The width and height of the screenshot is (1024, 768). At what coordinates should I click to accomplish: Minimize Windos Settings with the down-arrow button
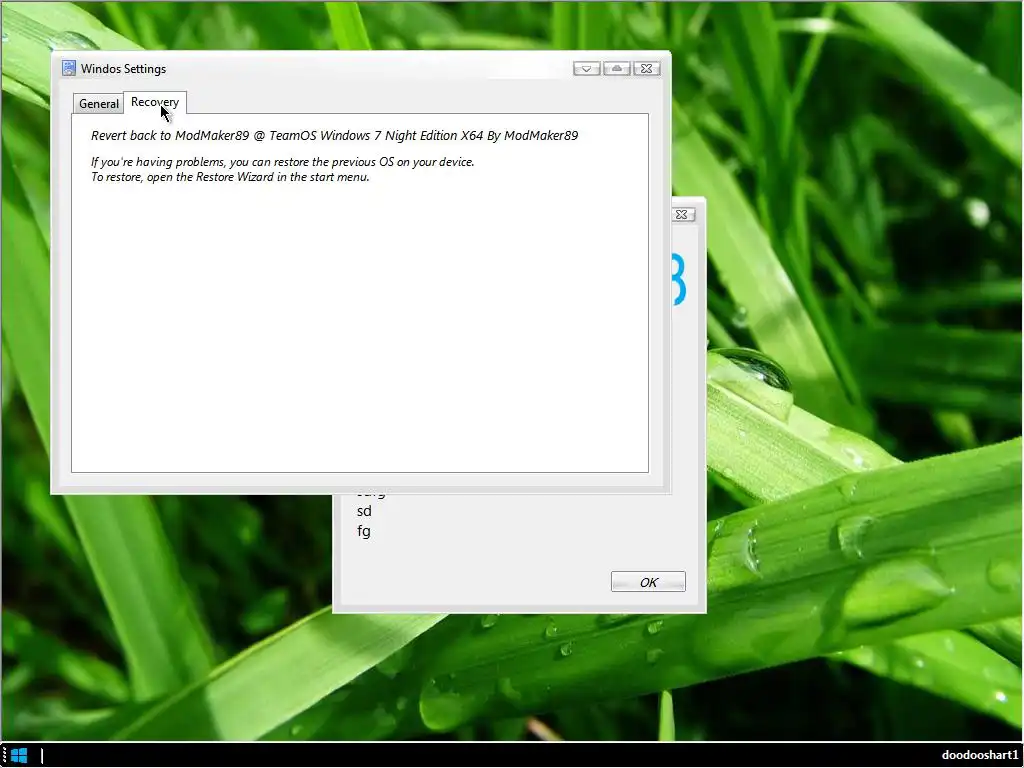tap(586, 69)
